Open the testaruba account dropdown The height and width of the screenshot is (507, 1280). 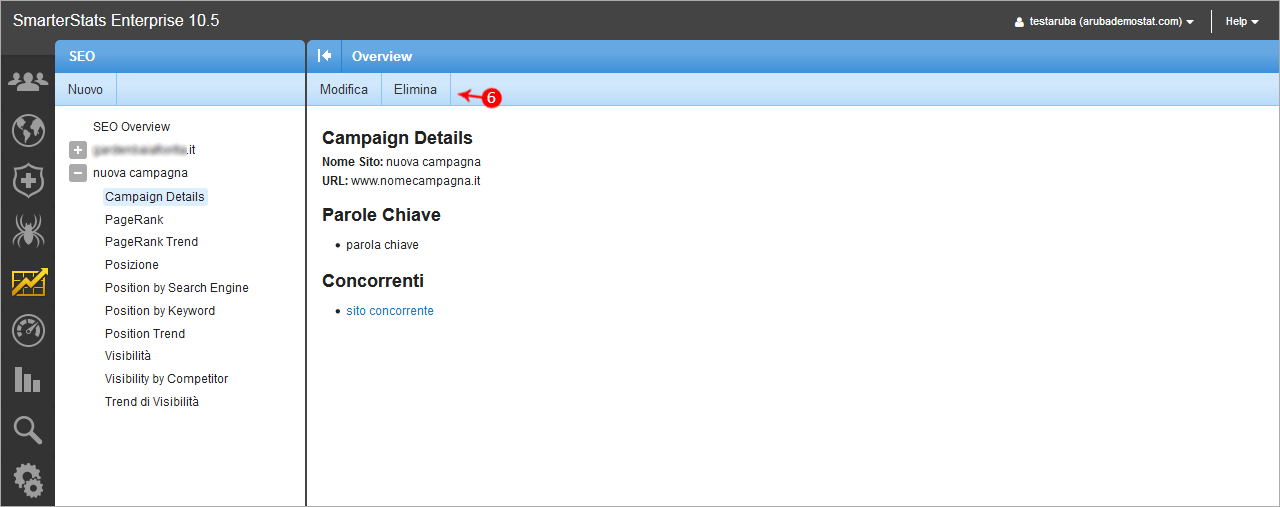point(1104,21)
